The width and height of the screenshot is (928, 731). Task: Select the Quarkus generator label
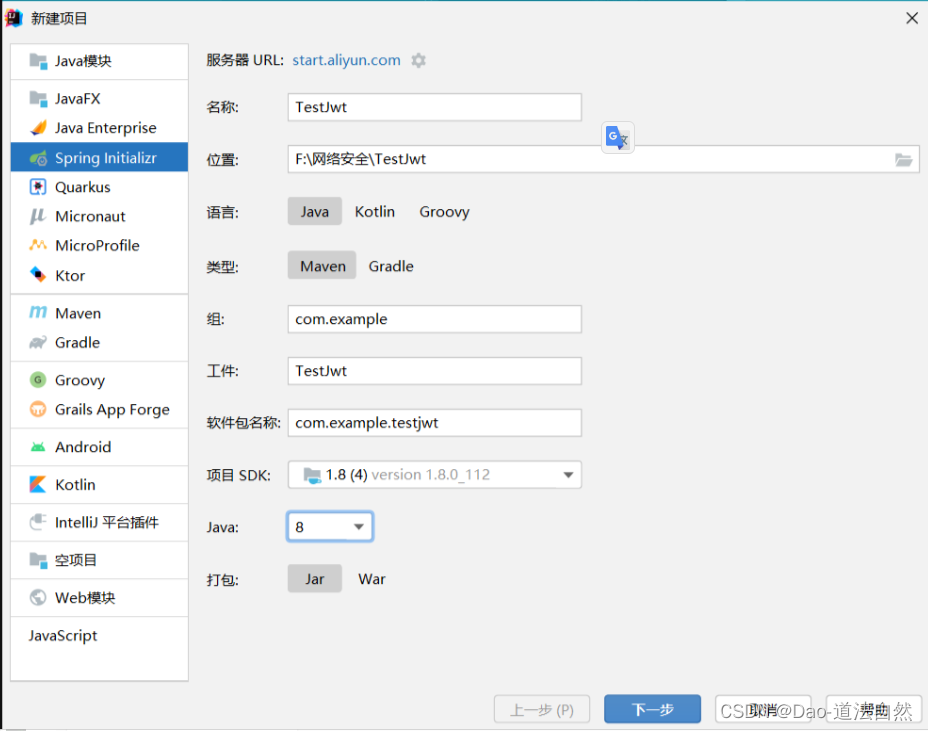[83, 187]
